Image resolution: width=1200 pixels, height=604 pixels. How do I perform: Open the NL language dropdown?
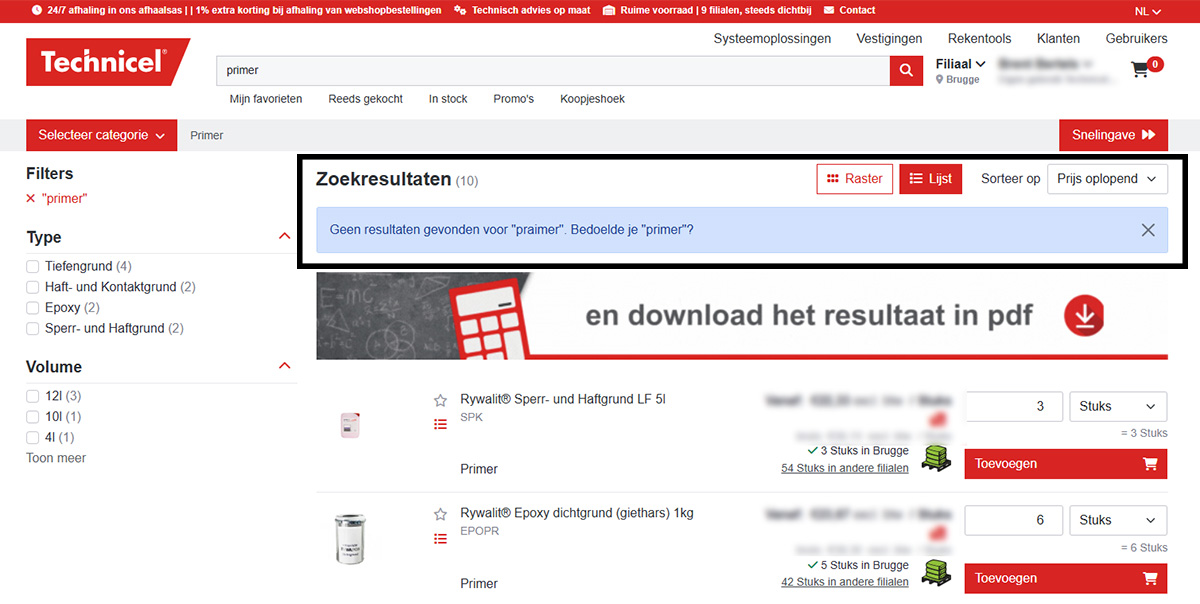[x=1148, y=11]
